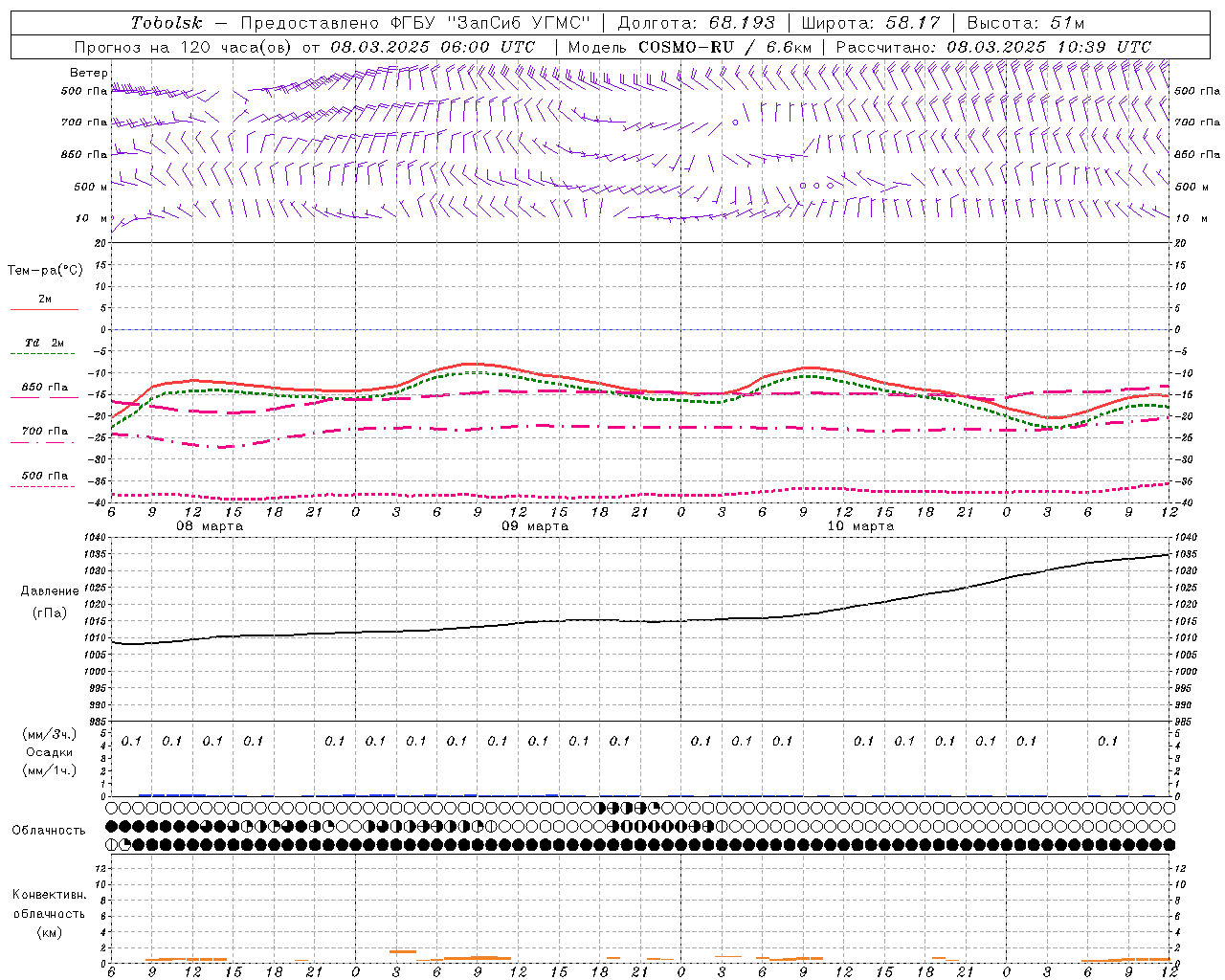The height and width of the screenshot is (980, 1225).
Task: Click the "Ветер" wind panel label
Action: point(88,73)
